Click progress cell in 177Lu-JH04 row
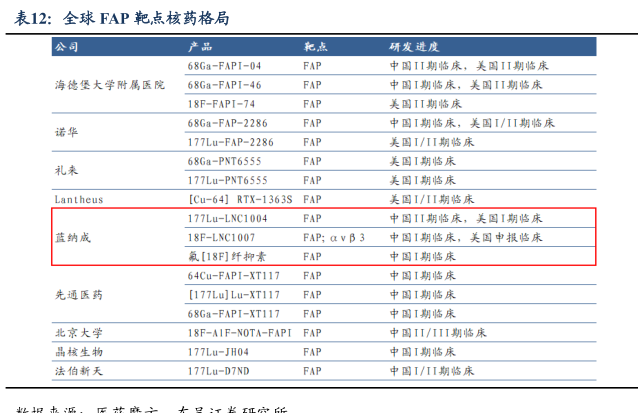638x413 pixels. 422,352
